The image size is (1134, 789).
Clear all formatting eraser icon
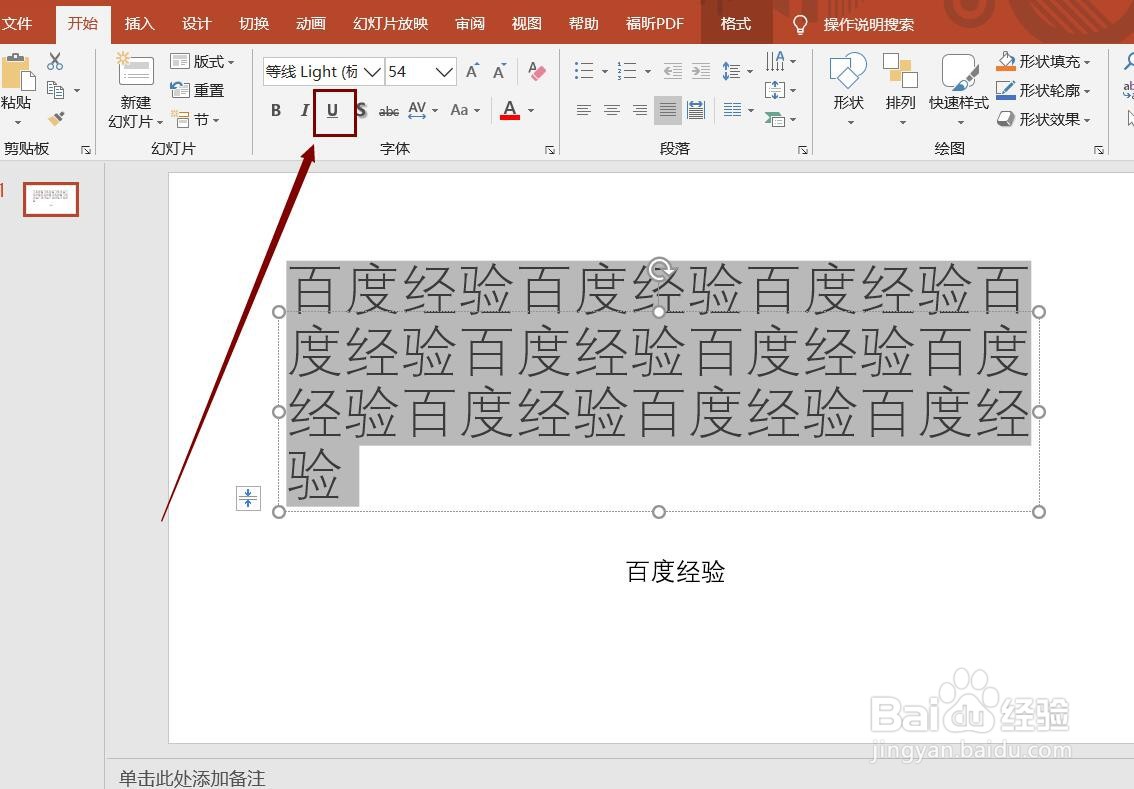click(537, 71)
